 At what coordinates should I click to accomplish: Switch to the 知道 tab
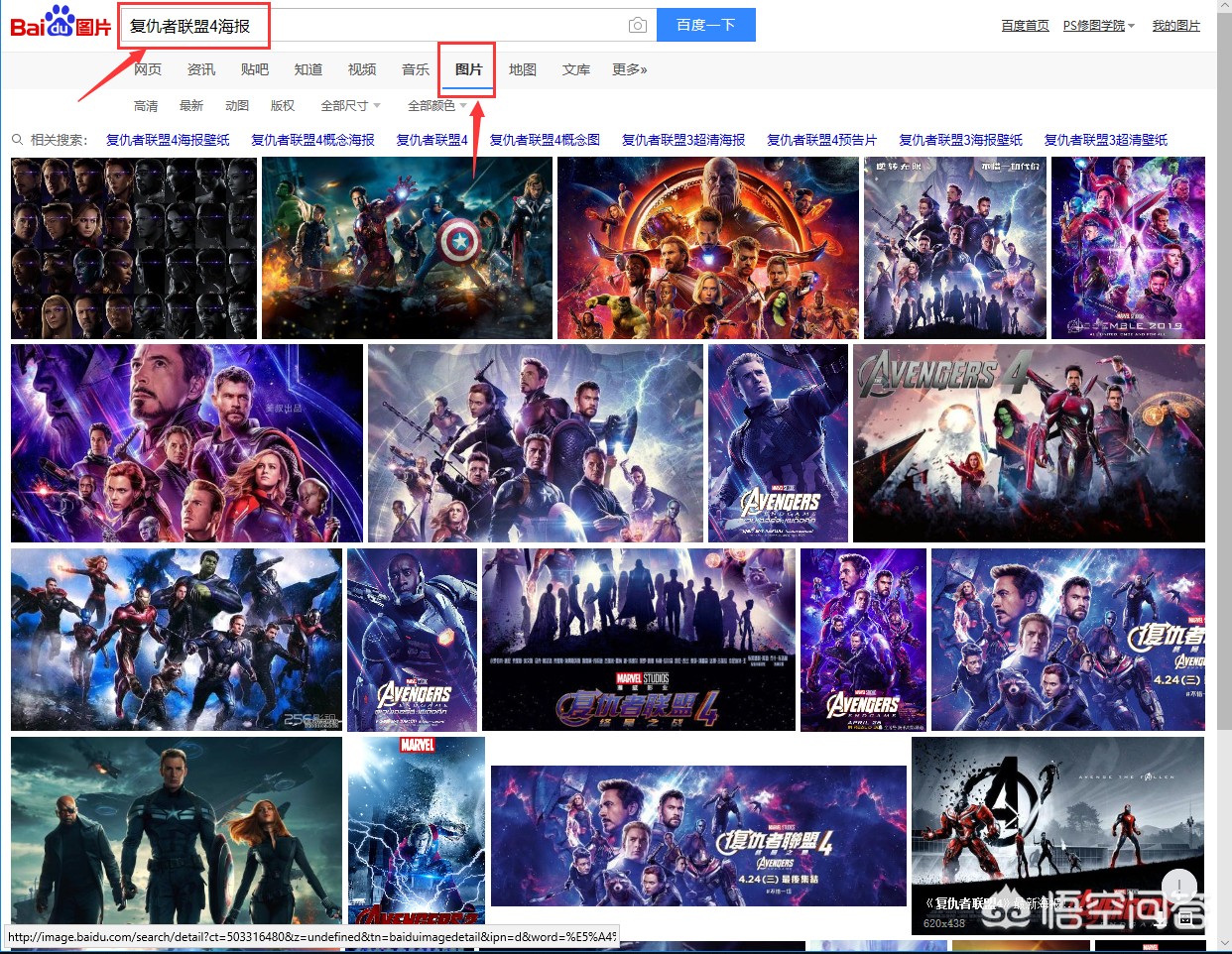pyautogui.click(x=308, y=69)
